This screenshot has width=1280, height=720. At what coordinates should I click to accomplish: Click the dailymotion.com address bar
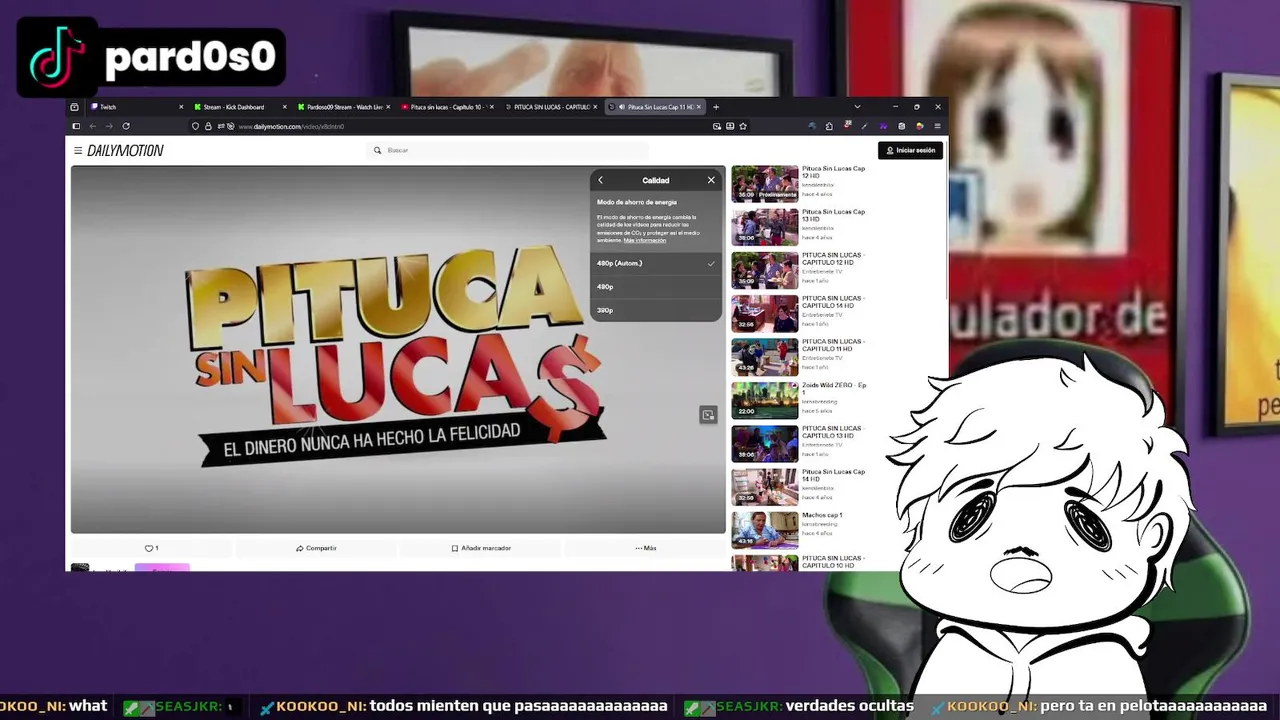(x=470, y=127)
